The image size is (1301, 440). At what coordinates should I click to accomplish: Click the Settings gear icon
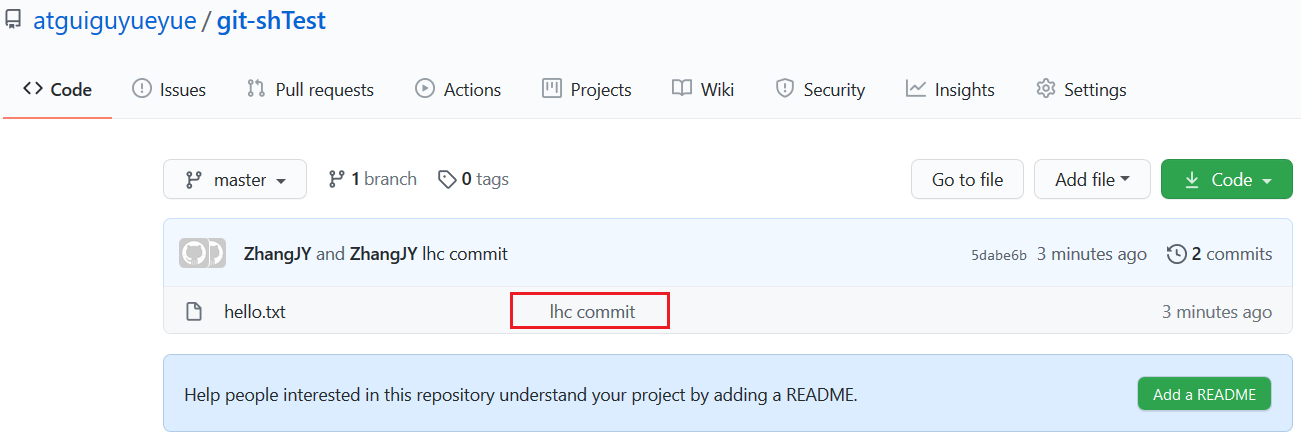point(1046,89)
